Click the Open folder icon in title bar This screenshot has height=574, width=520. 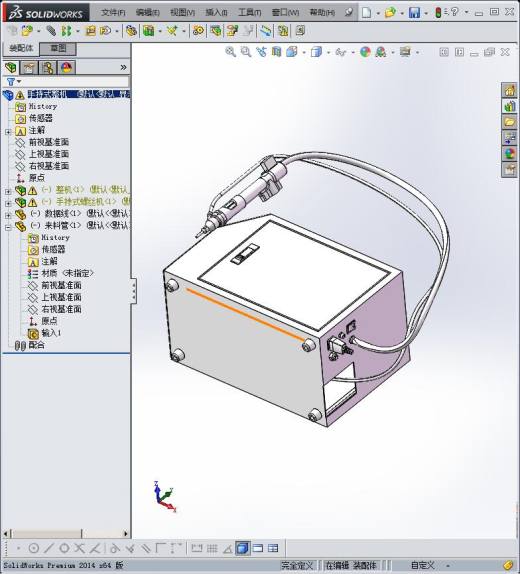point(390,12)
